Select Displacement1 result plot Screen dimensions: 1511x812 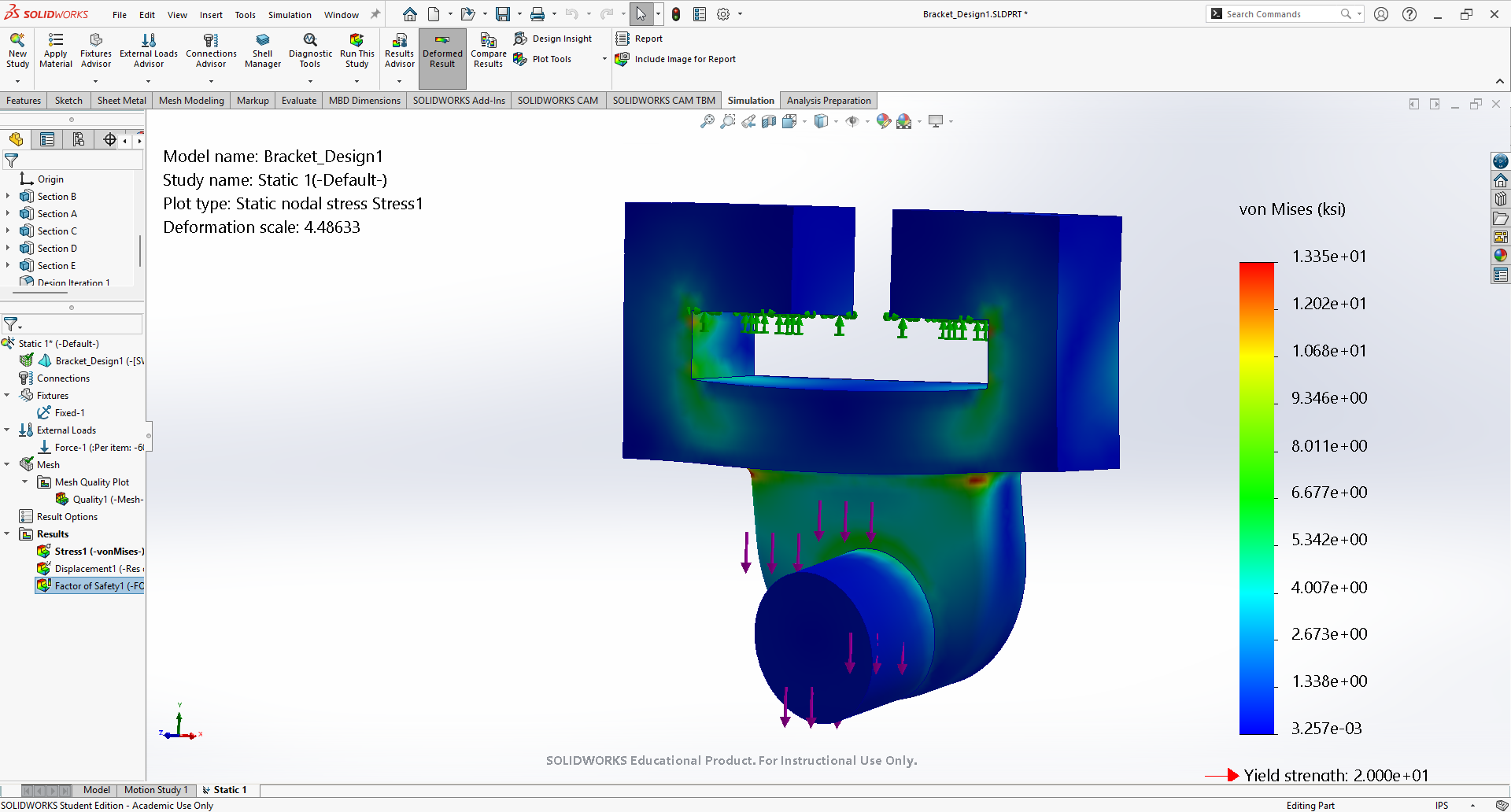click(x=91, y=569)
